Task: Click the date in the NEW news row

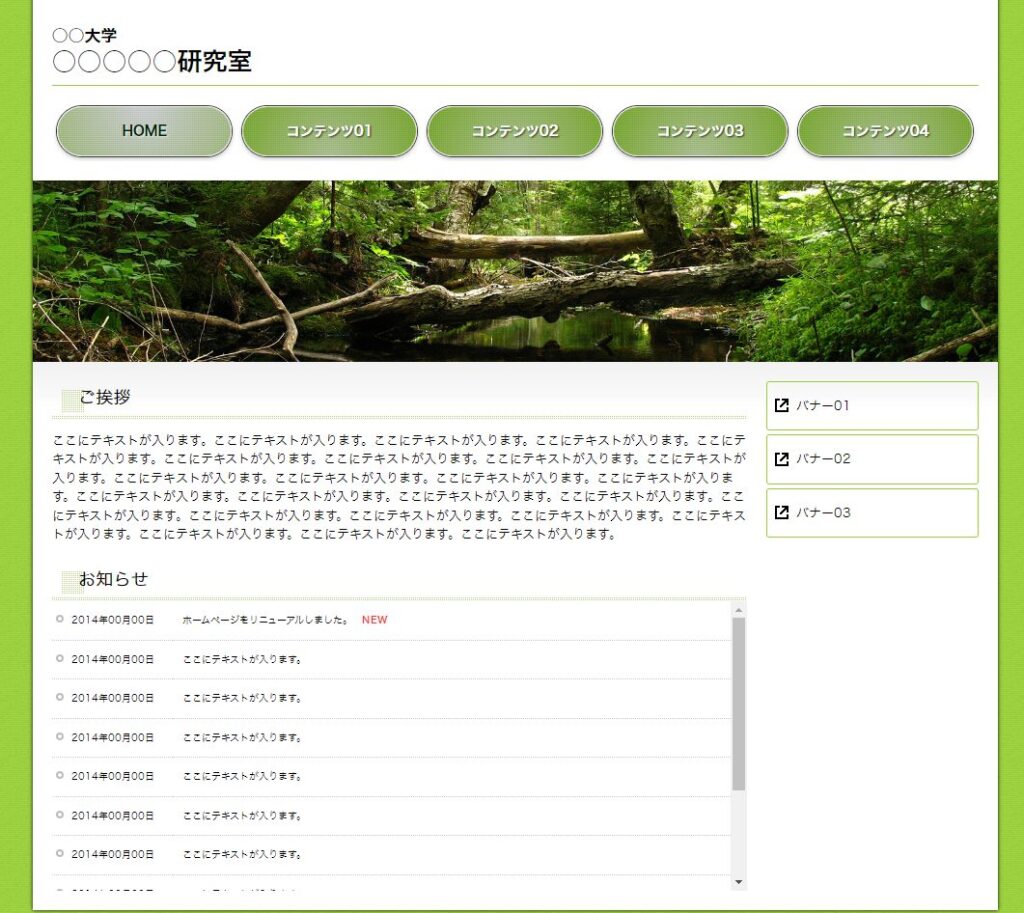Action: (112, 620)
